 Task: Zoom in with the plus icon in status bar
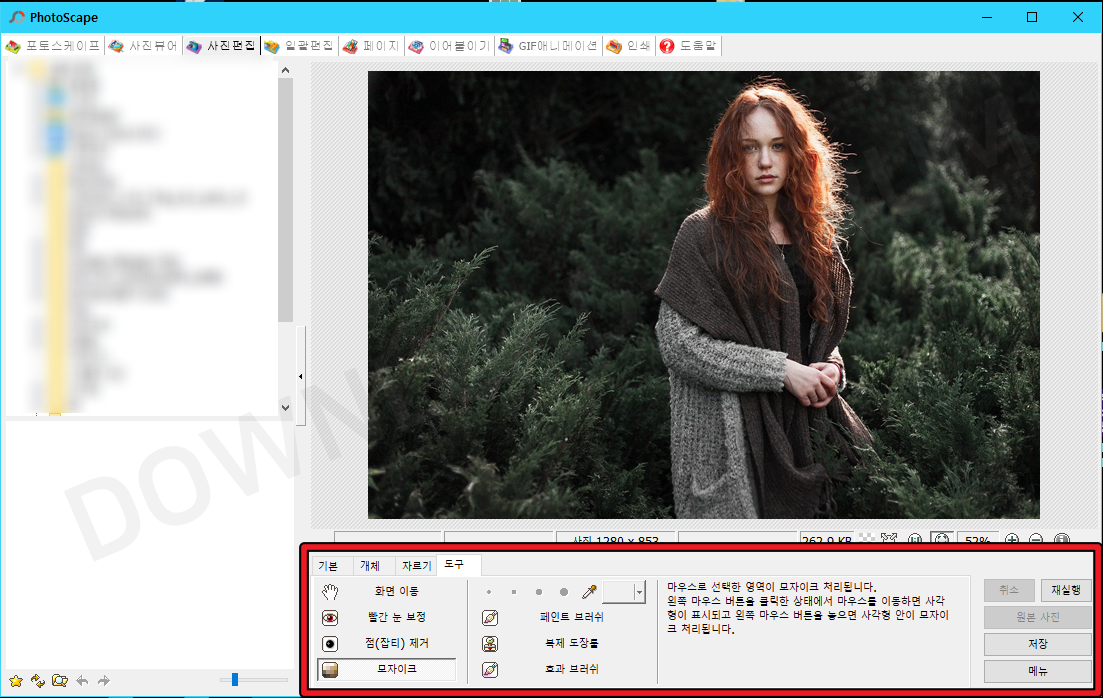tap(1012, 540)
